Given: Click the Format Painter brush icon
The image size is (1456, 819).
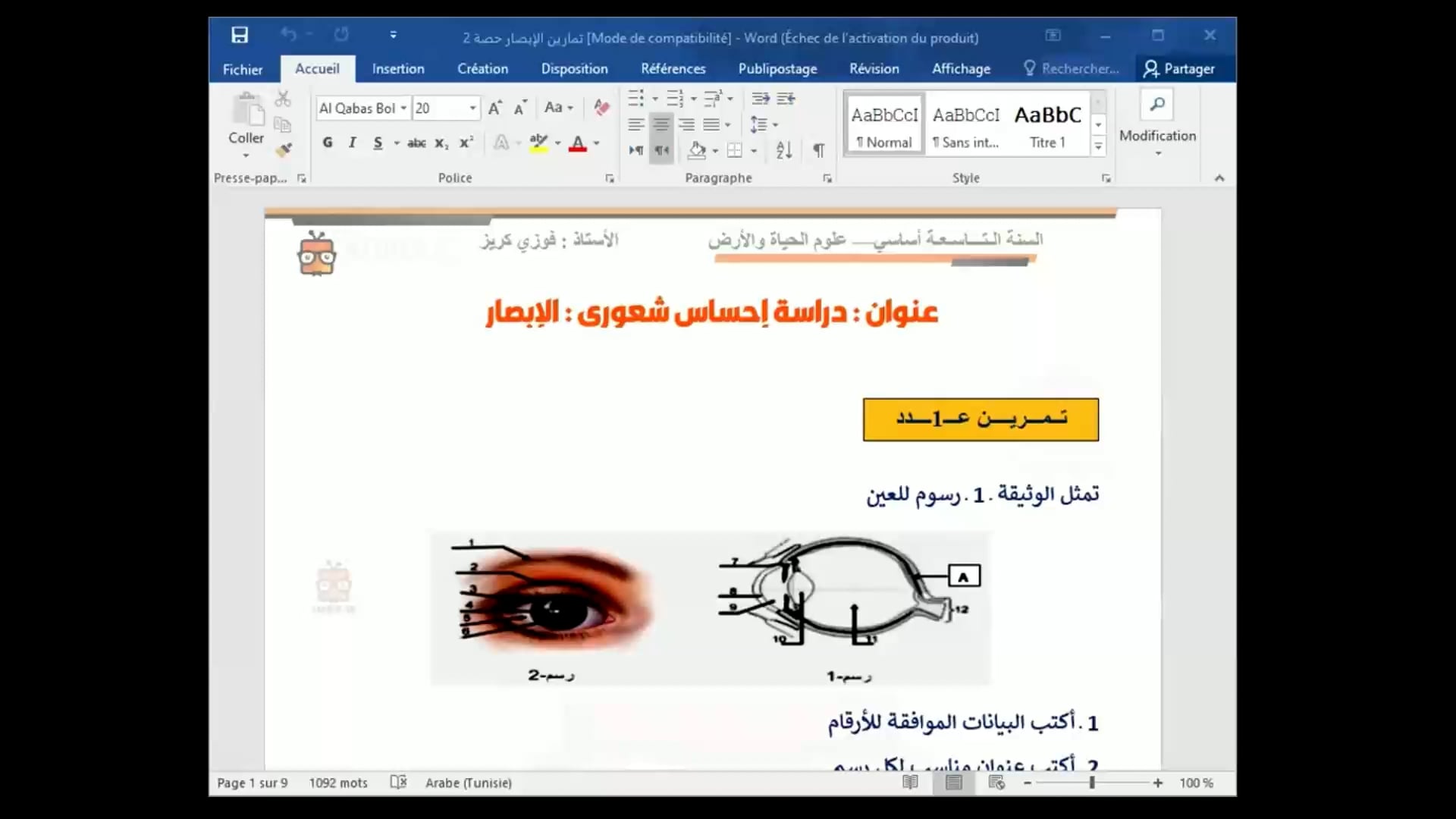Looking at the screenshot, I should tap(284, 150).
